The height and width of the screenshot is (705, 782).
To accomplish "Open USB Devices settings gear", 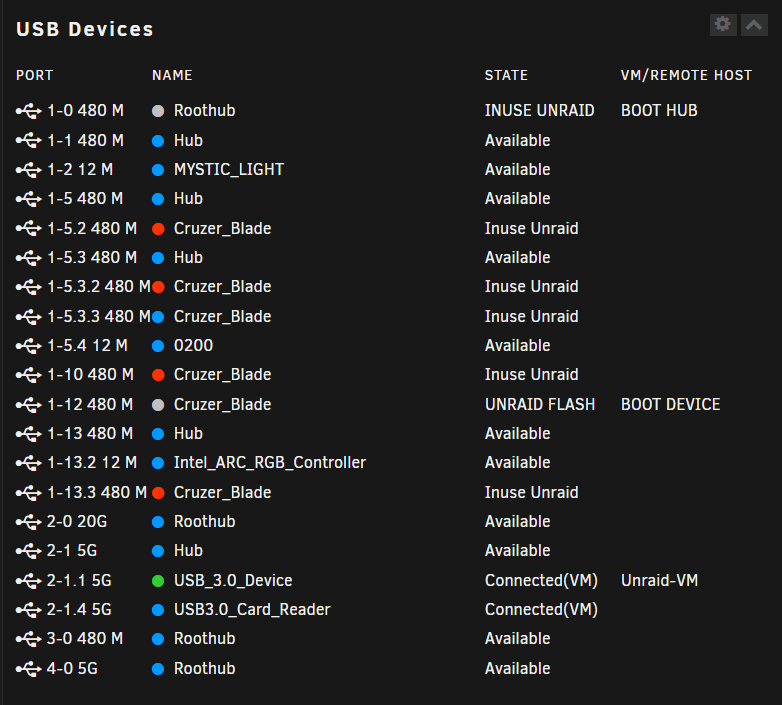I will [723, 24].
